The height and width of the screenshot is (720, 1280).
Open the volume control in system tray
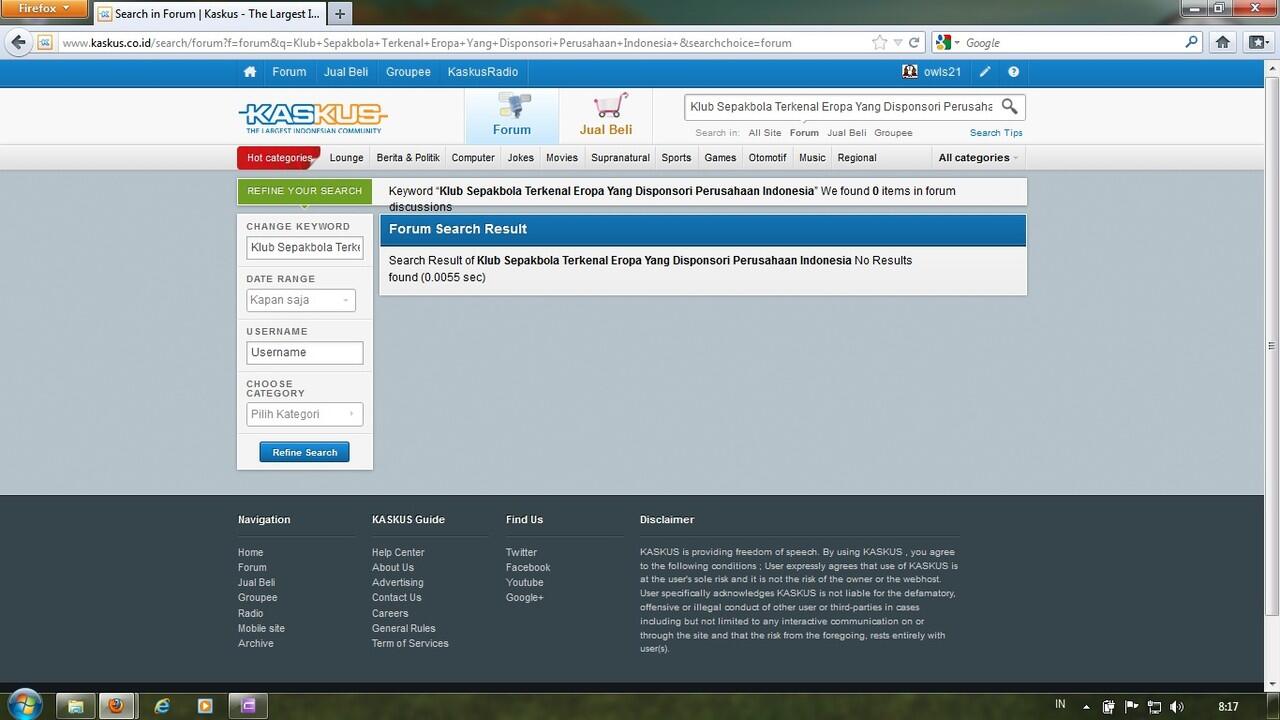click(1176, 707)
